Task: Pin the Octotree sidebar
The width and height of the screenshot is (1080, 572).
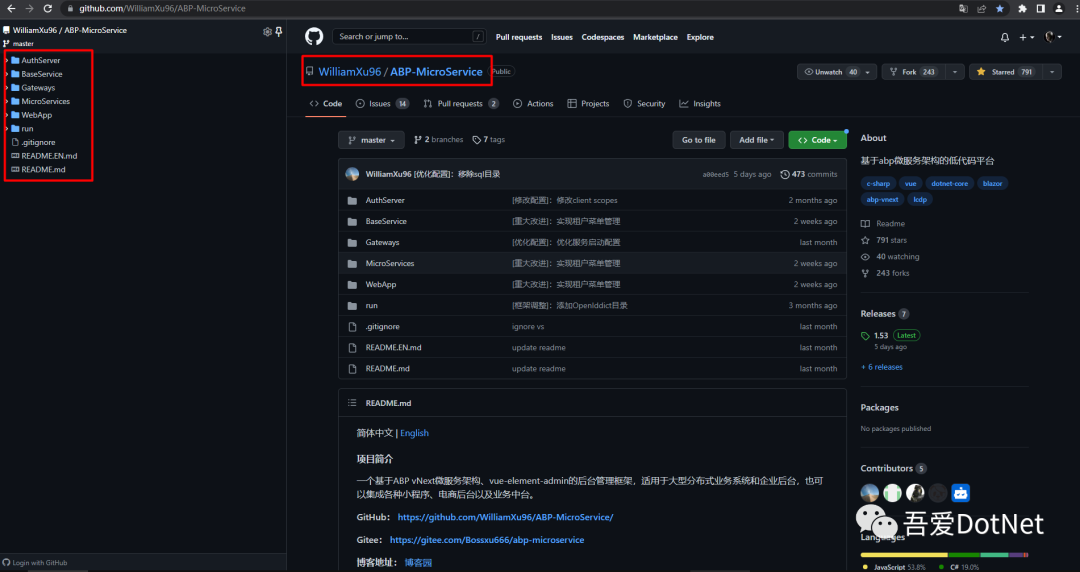Action: 279,32
